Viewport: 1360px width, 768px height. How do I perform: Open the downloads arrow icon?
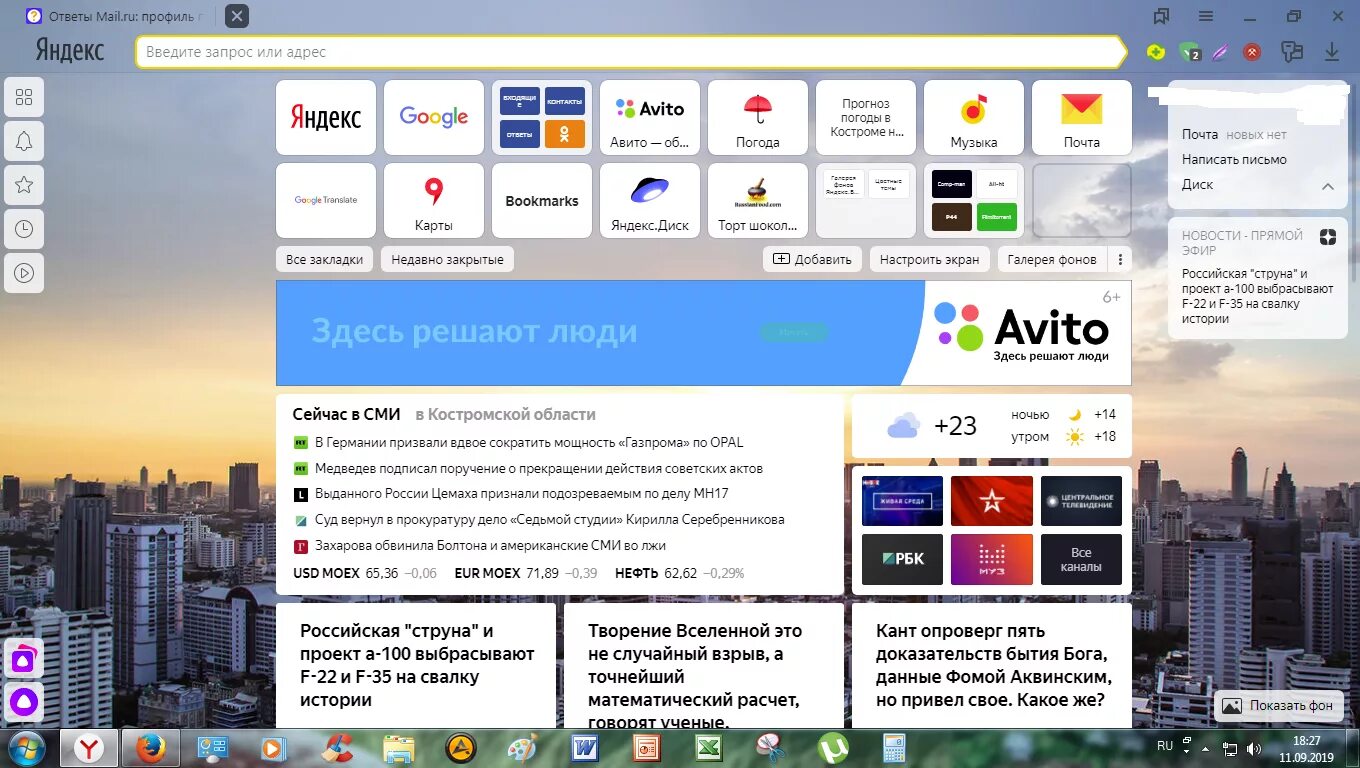(1332, 52)
